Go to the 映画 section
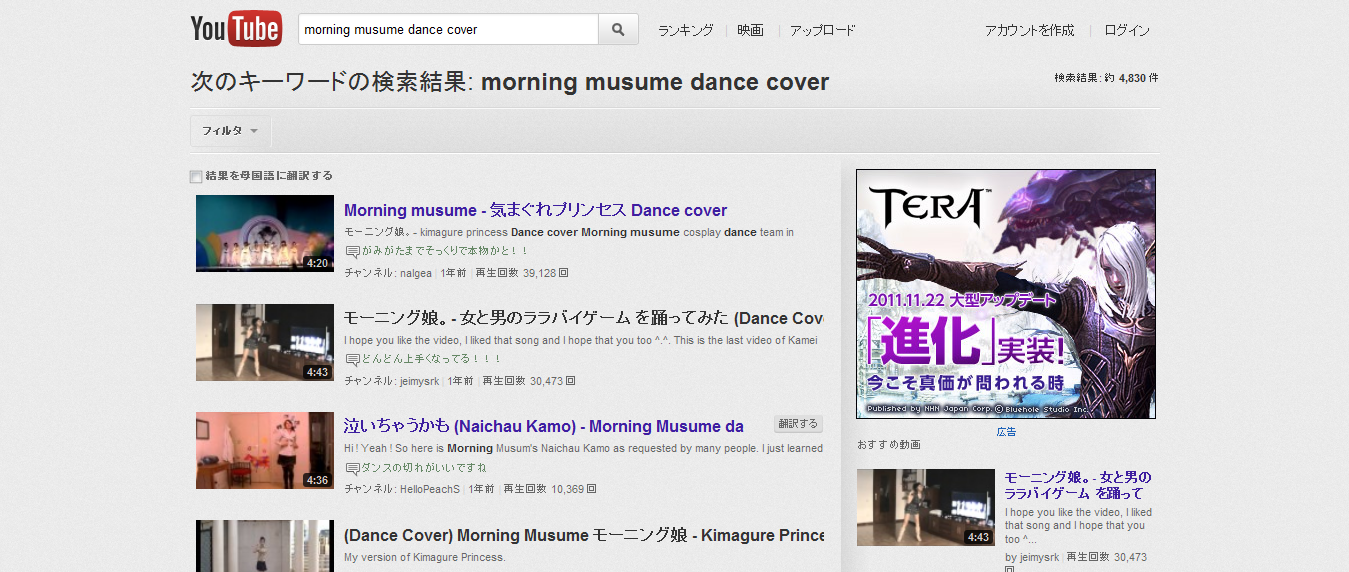1349x572 pixels. coord(750,30)
